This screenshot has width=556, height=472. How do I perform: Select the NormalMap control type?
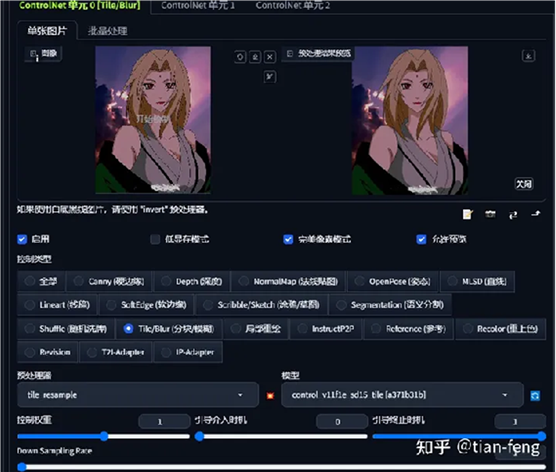[x=288, y=281]
